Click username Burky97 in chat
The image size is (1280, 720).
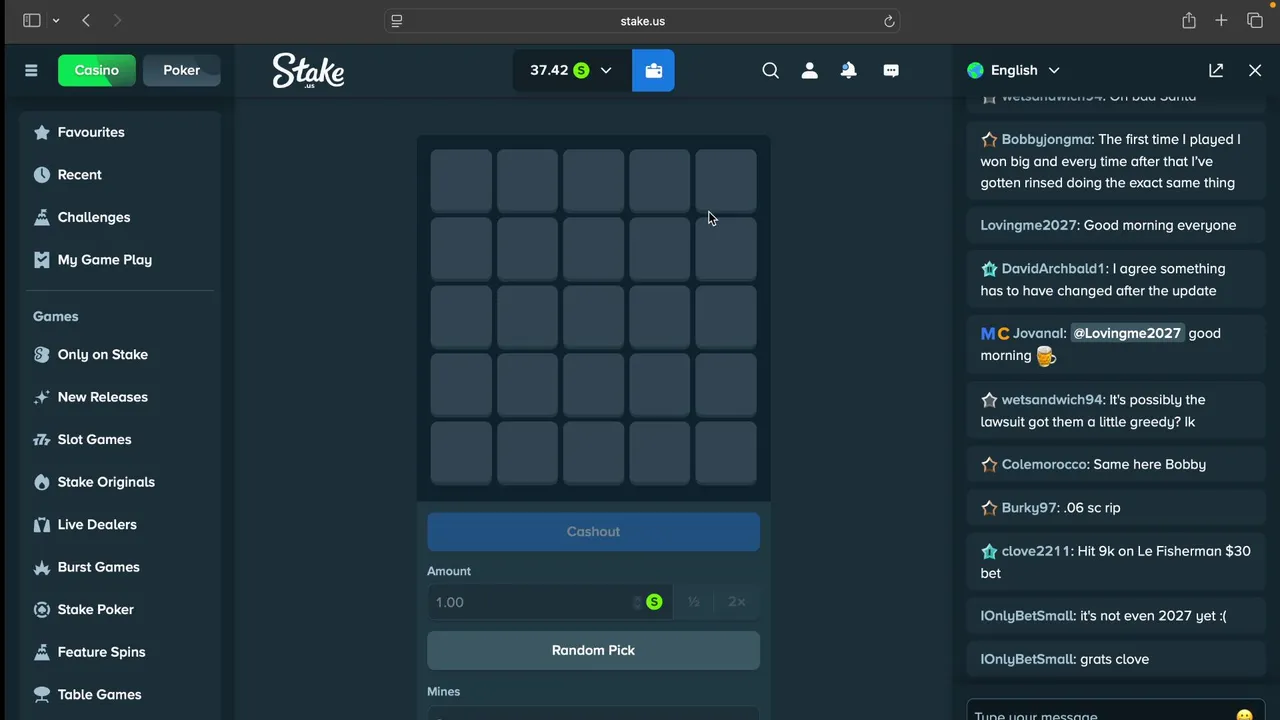(1028, 508)
